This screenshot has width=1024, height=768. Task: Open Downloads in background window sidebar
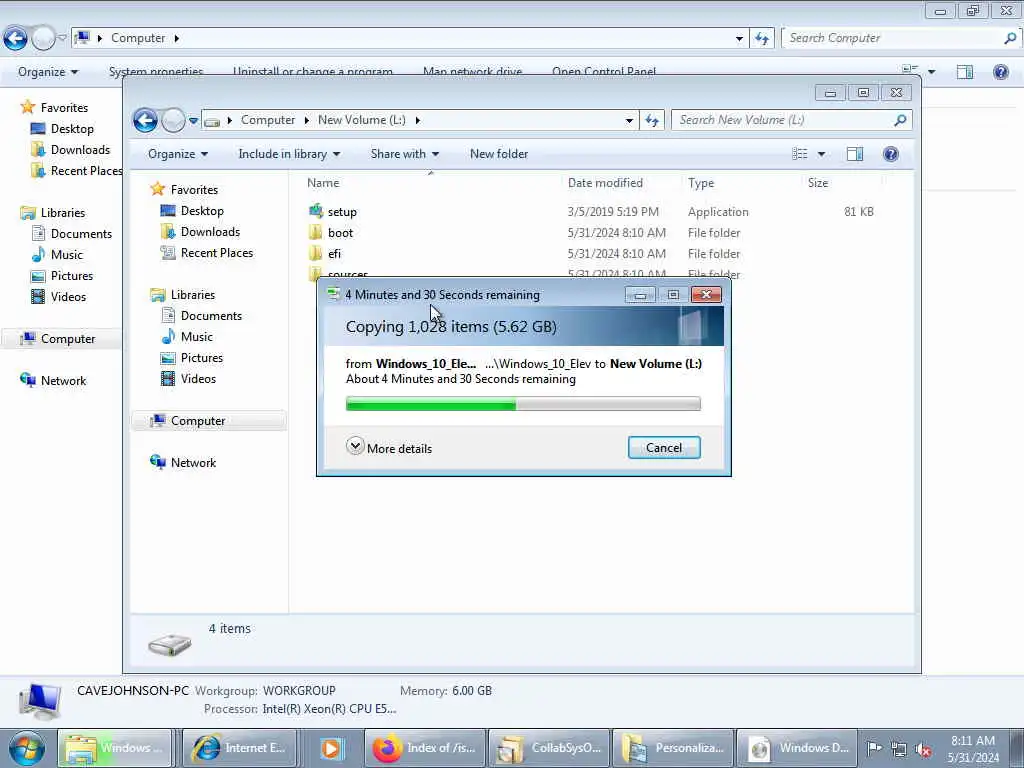click(80, 150)
